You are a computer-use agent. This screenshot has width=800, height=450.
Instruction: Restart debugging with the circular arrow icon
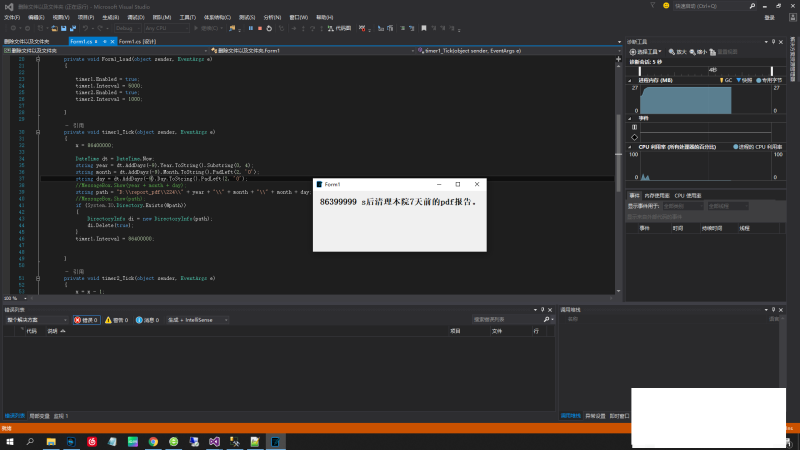[x=269, y=29]
